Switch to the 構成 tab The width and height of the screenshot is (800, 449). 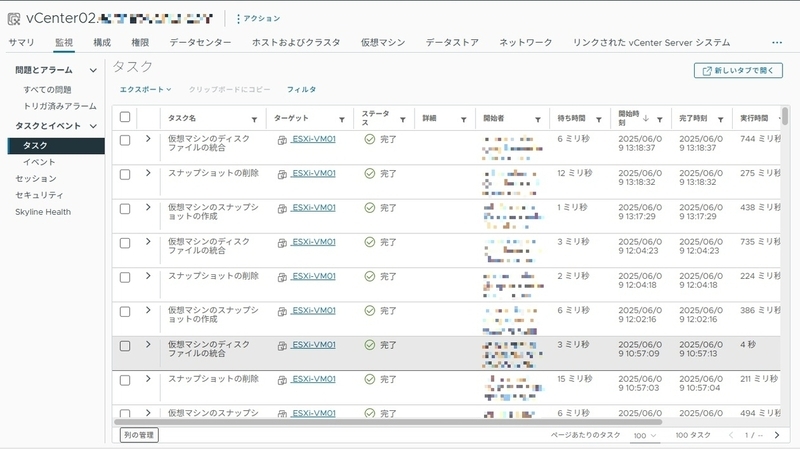click(102, 42)
